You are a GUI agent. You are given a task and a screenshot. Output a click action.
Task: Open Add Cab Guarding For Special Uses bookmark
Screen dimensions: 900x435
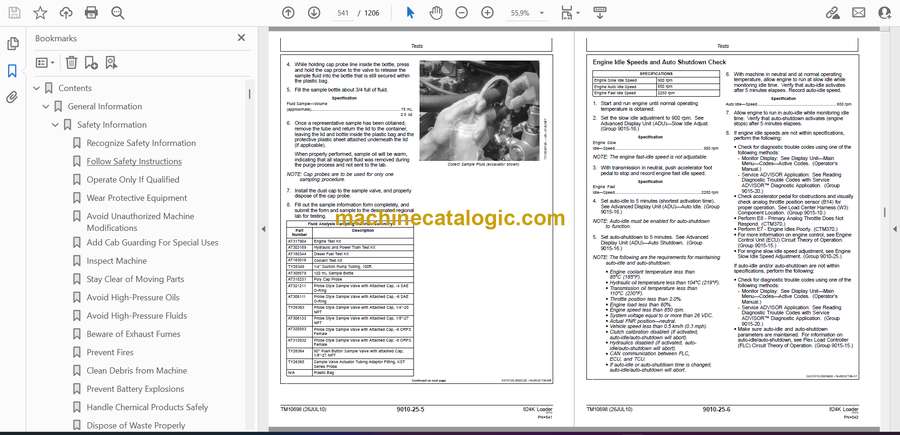pyautogui.click(x=153, y=243)
